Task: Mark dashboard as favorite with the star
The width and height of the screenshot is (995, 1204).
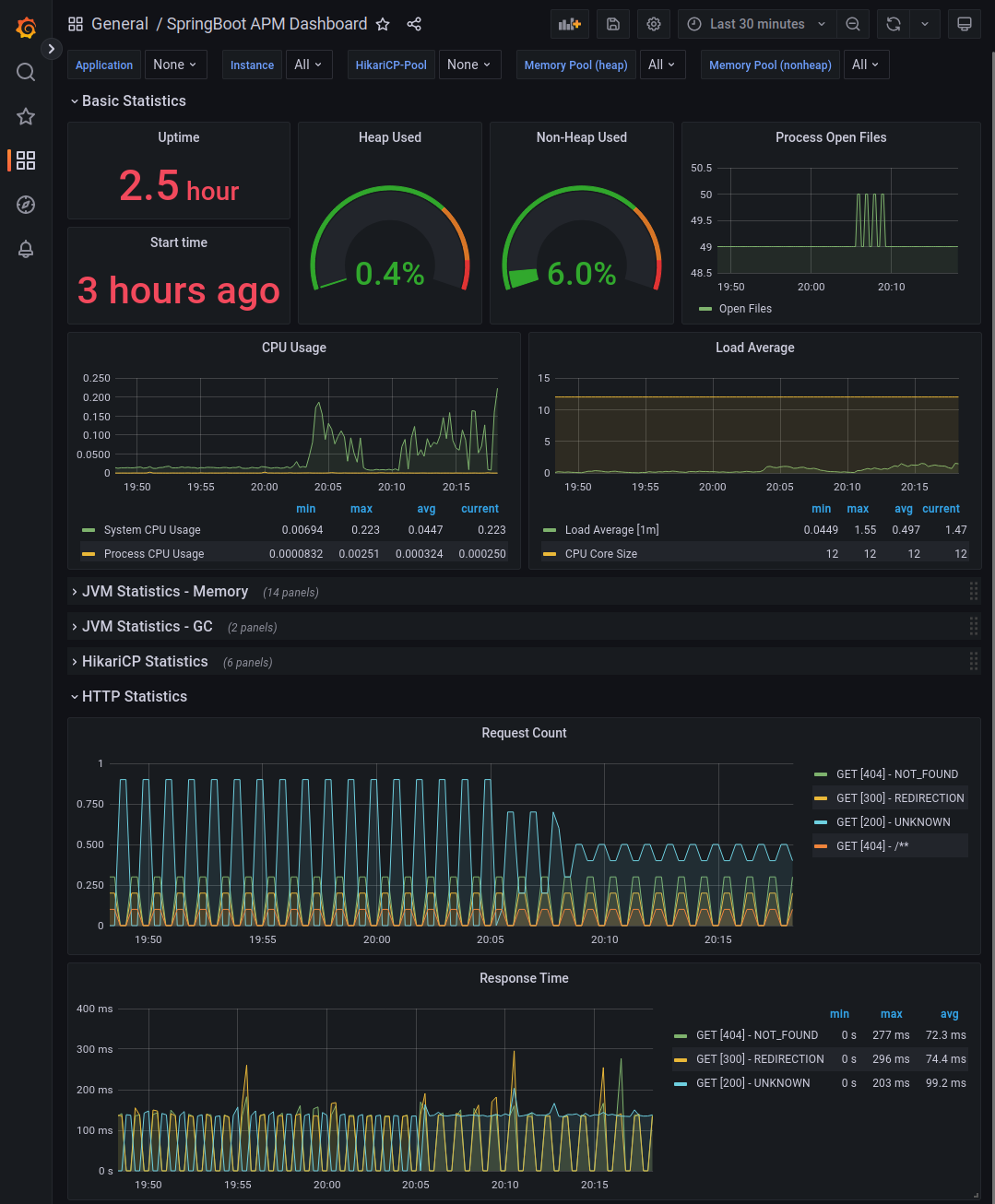Action: [383, 24]
